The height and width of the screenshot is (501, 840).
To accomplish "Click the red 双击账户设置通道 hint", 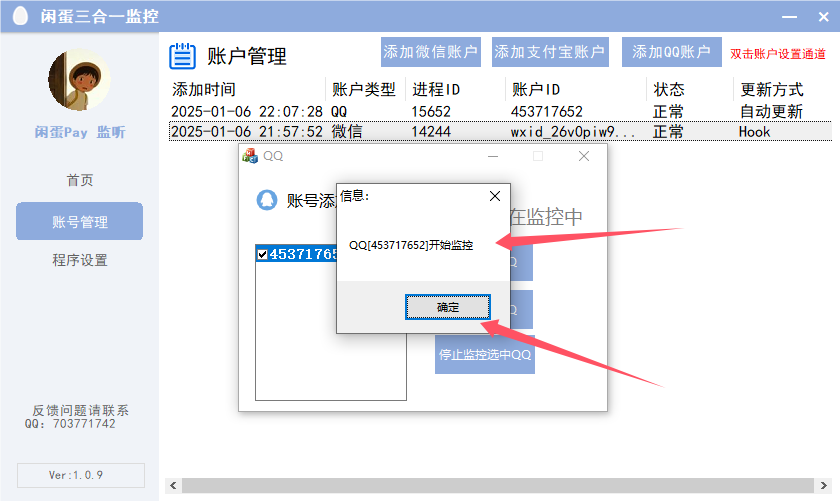I will 778,54.
